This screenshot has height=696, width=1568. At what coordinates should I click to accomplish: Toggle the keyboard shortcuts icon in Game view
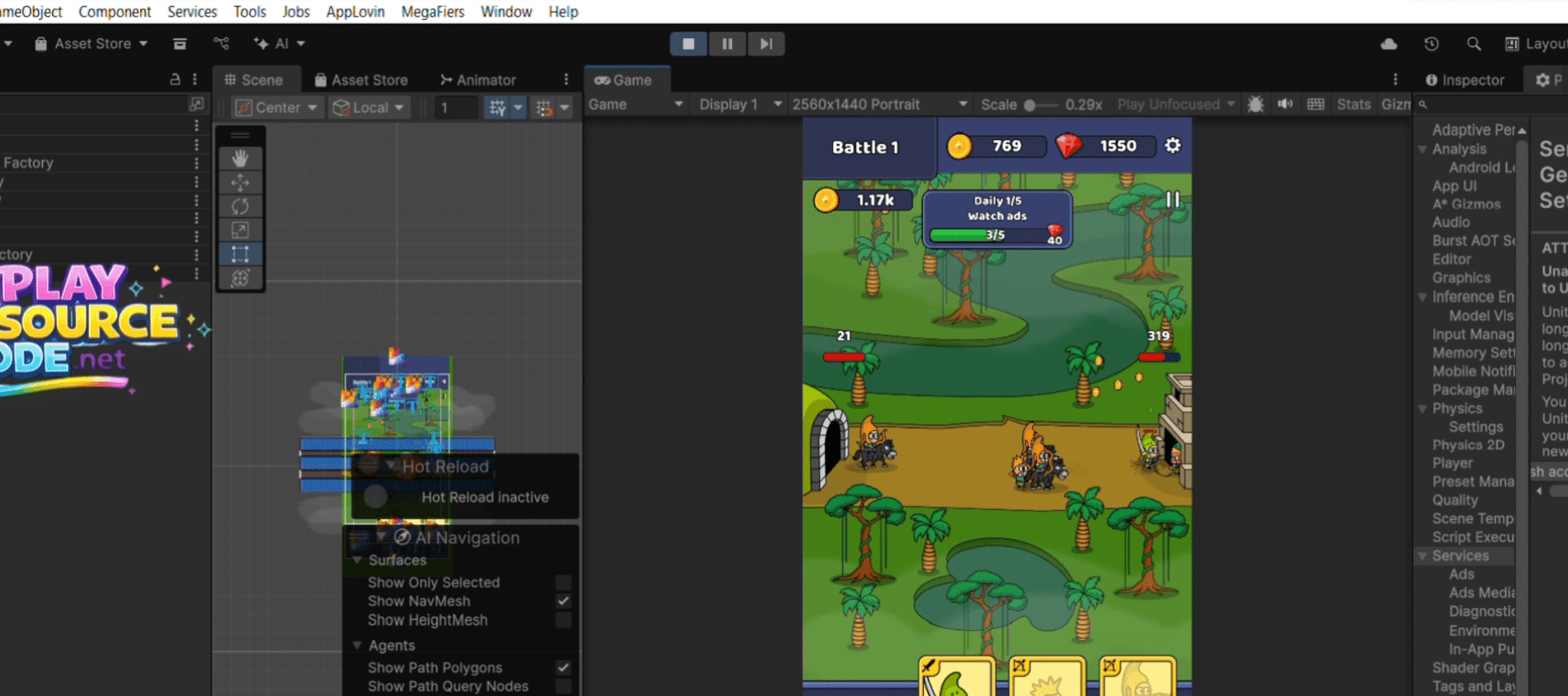pos(1316,104)
